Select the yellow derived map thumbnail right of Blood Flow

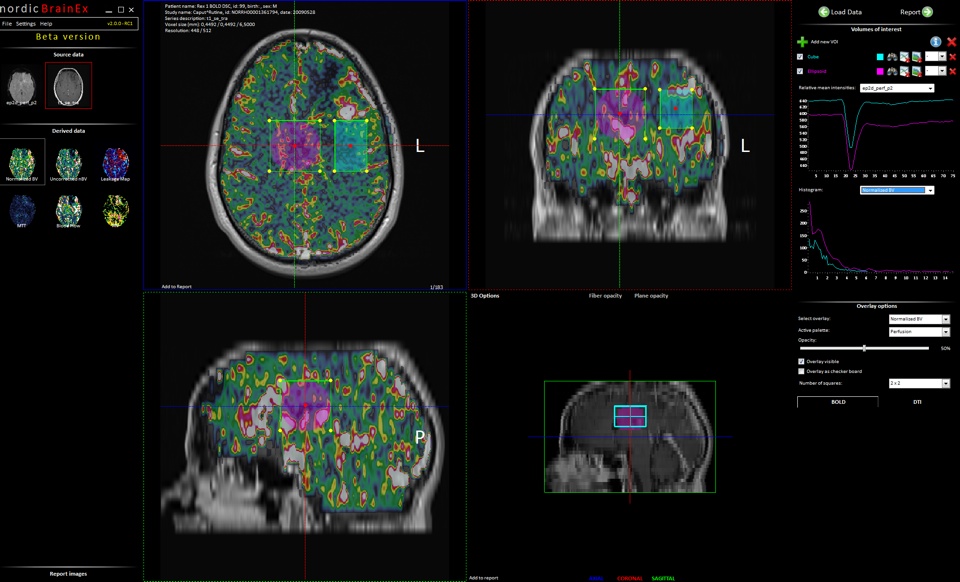[115, 210]
